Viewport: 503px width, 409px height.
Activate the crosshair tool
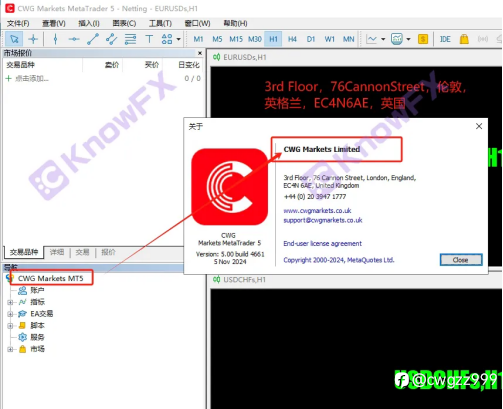[33, 39]
